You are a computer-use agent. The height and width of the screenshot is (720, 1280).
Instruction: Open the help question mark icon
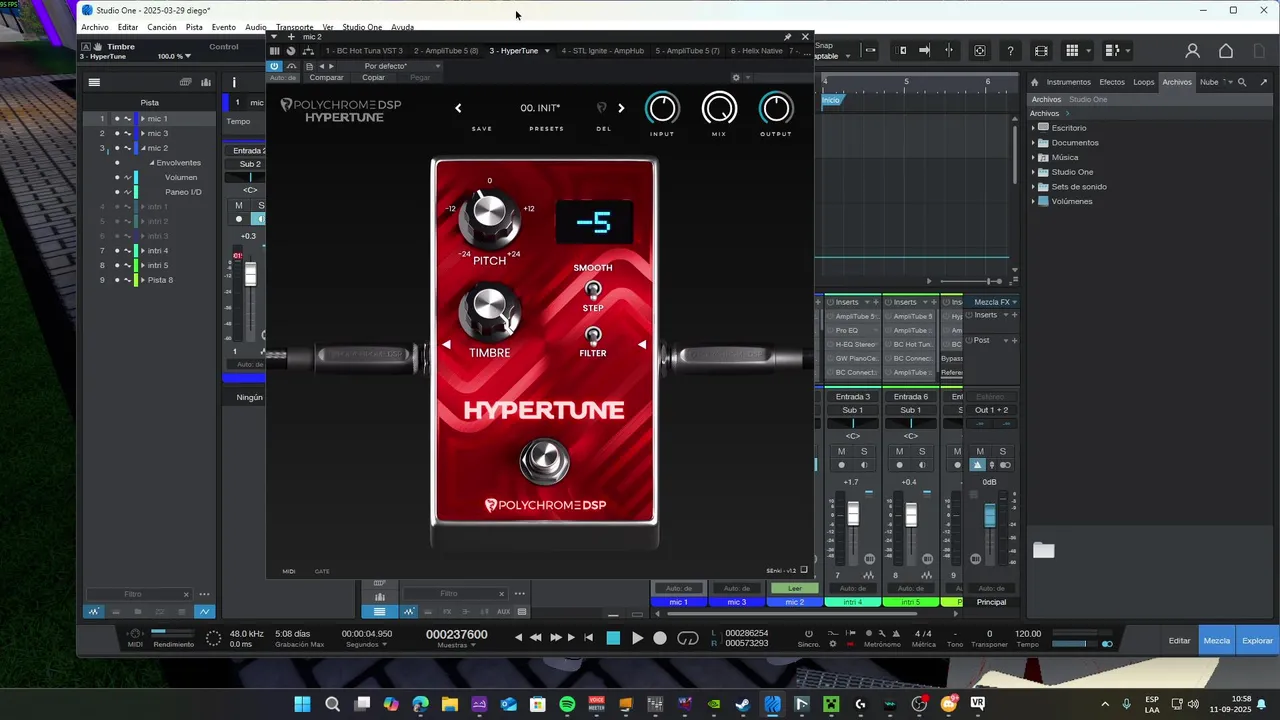coord(1010,51)
